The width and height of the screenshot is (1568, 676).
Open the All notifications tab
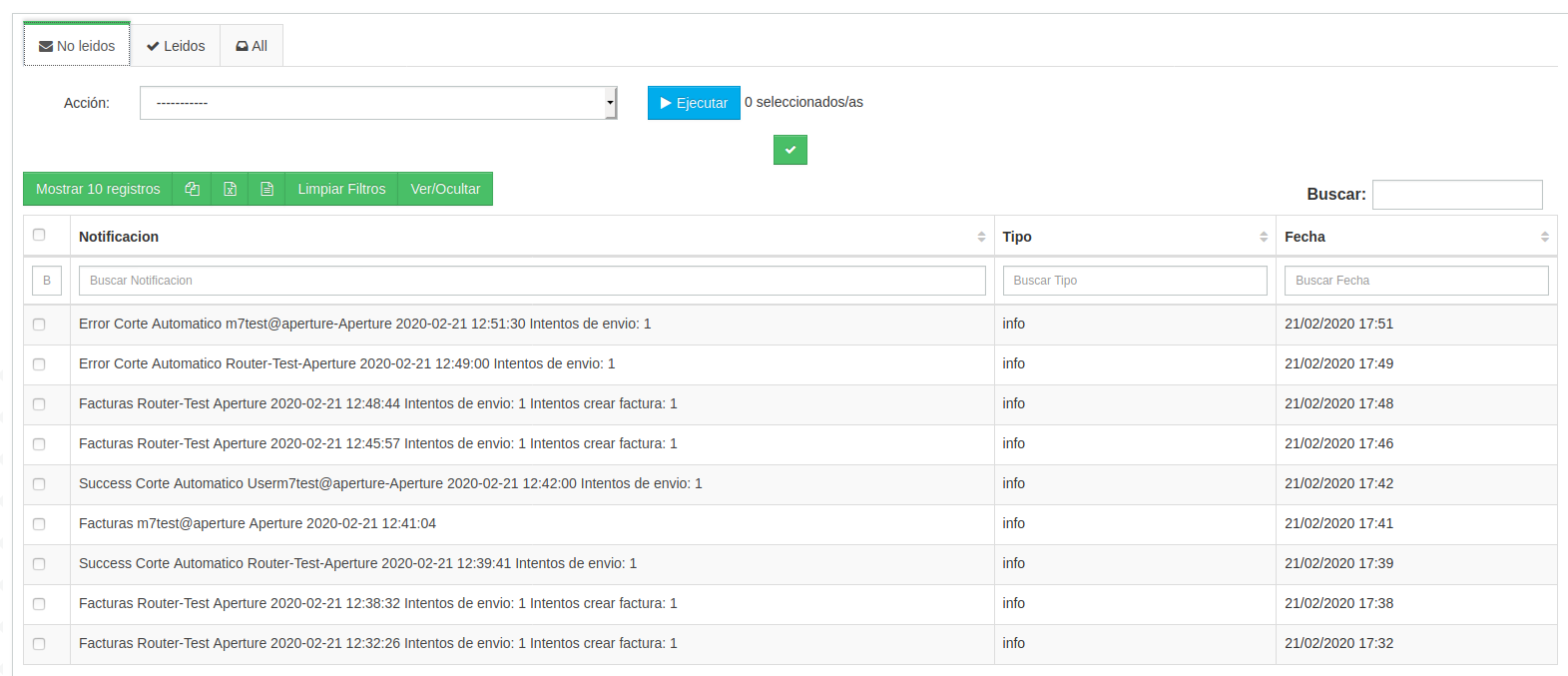[252, 46]
